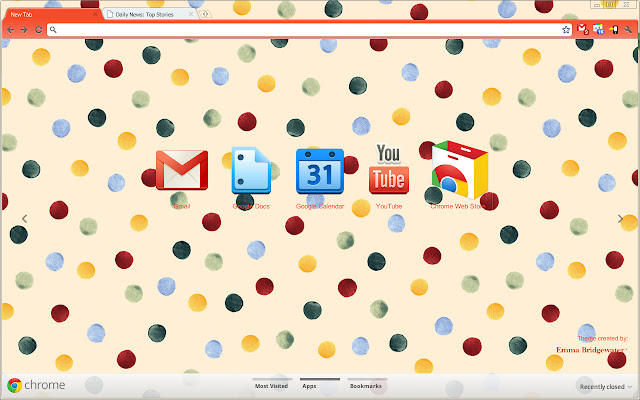Screen dimensions: 640x400
Task: Click the Chrome logo at the bottom left
Action: [x=14, y=385]
